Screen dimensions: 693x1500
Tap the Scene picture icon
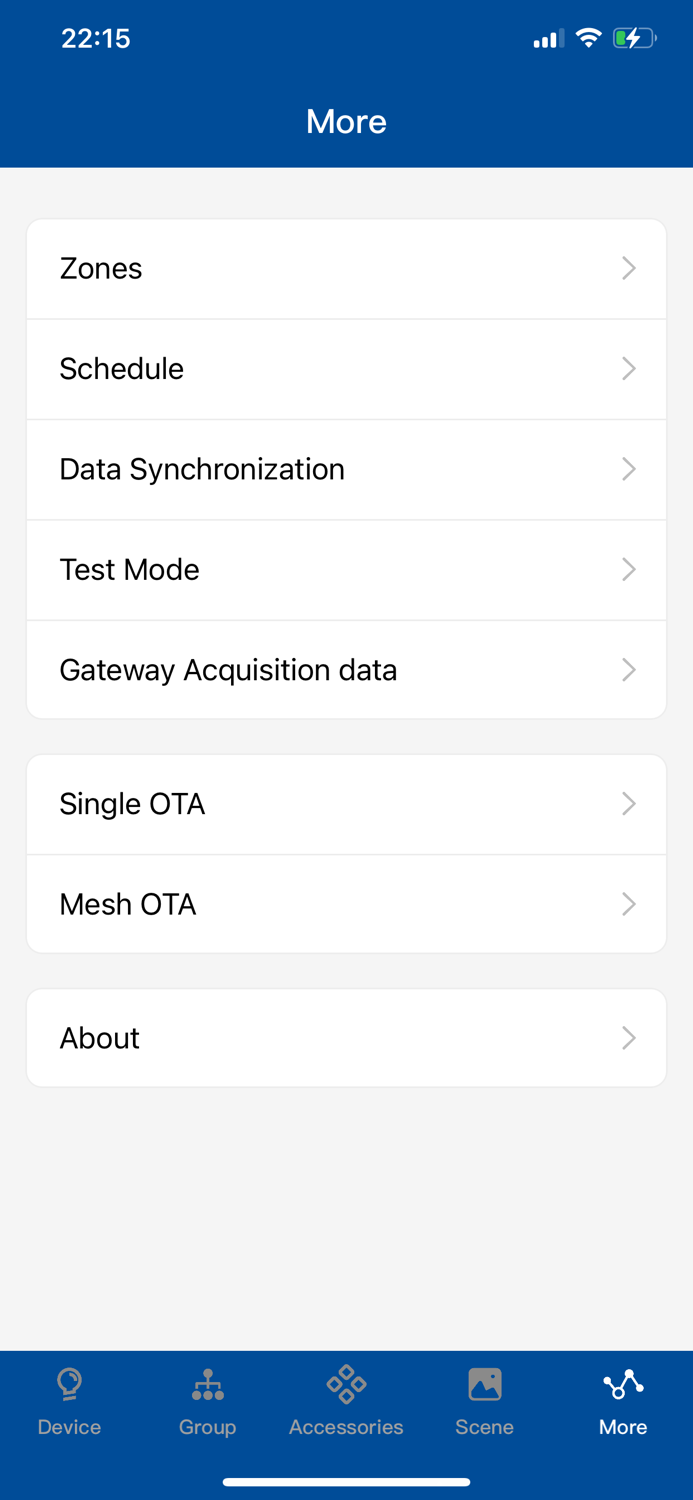[484, 1384]
